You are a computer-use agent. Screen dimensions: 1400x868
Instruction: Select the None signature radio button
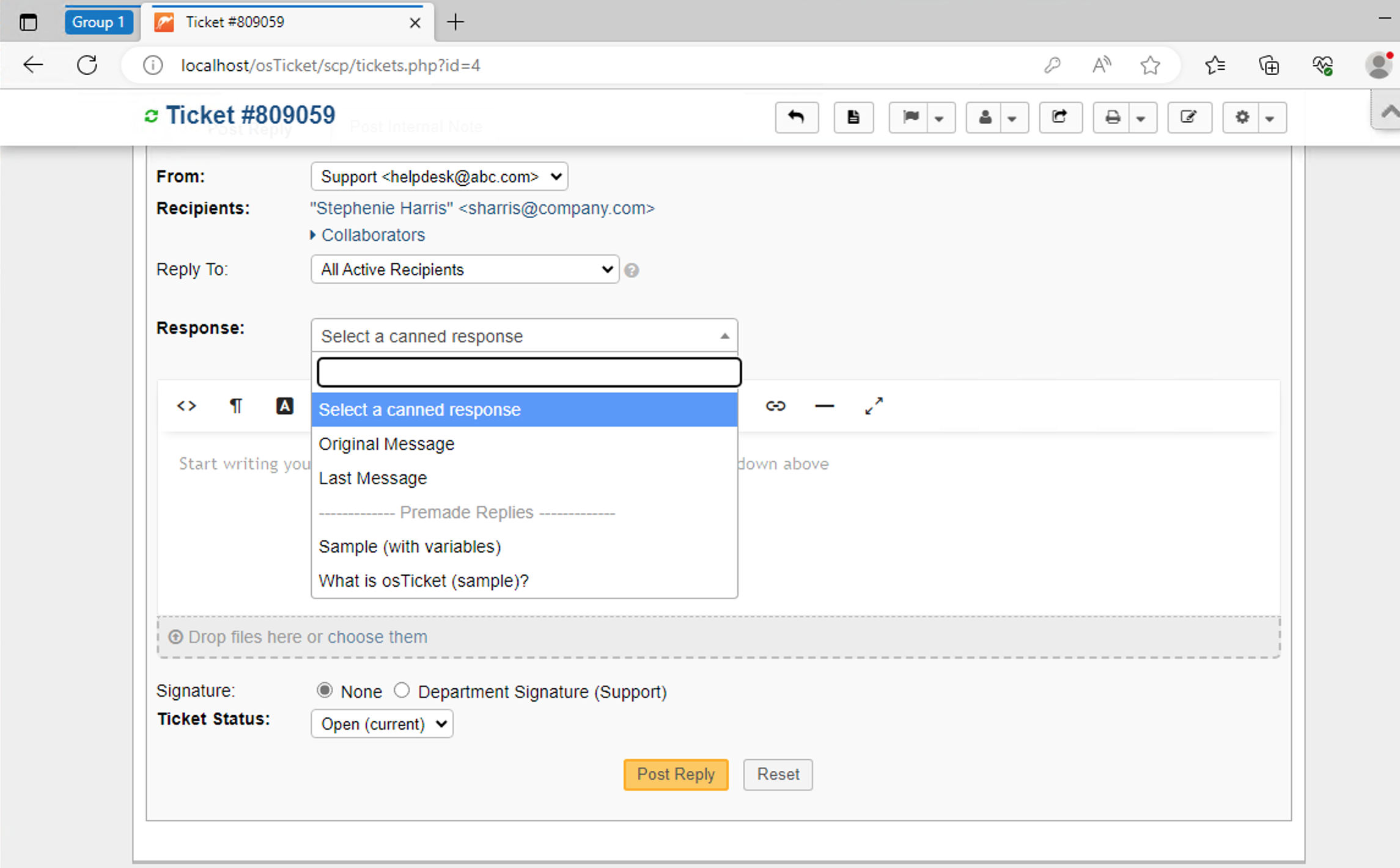[x=325, y=691]
